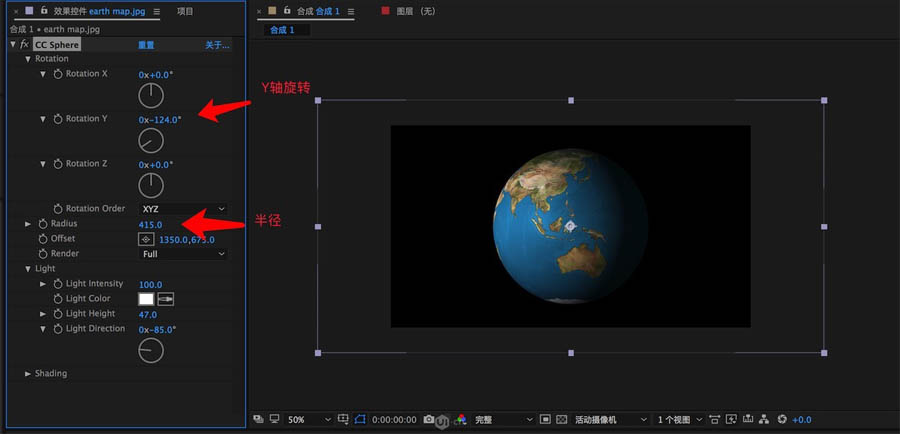Click the Light Color eyedropper

tap(166, 299)
